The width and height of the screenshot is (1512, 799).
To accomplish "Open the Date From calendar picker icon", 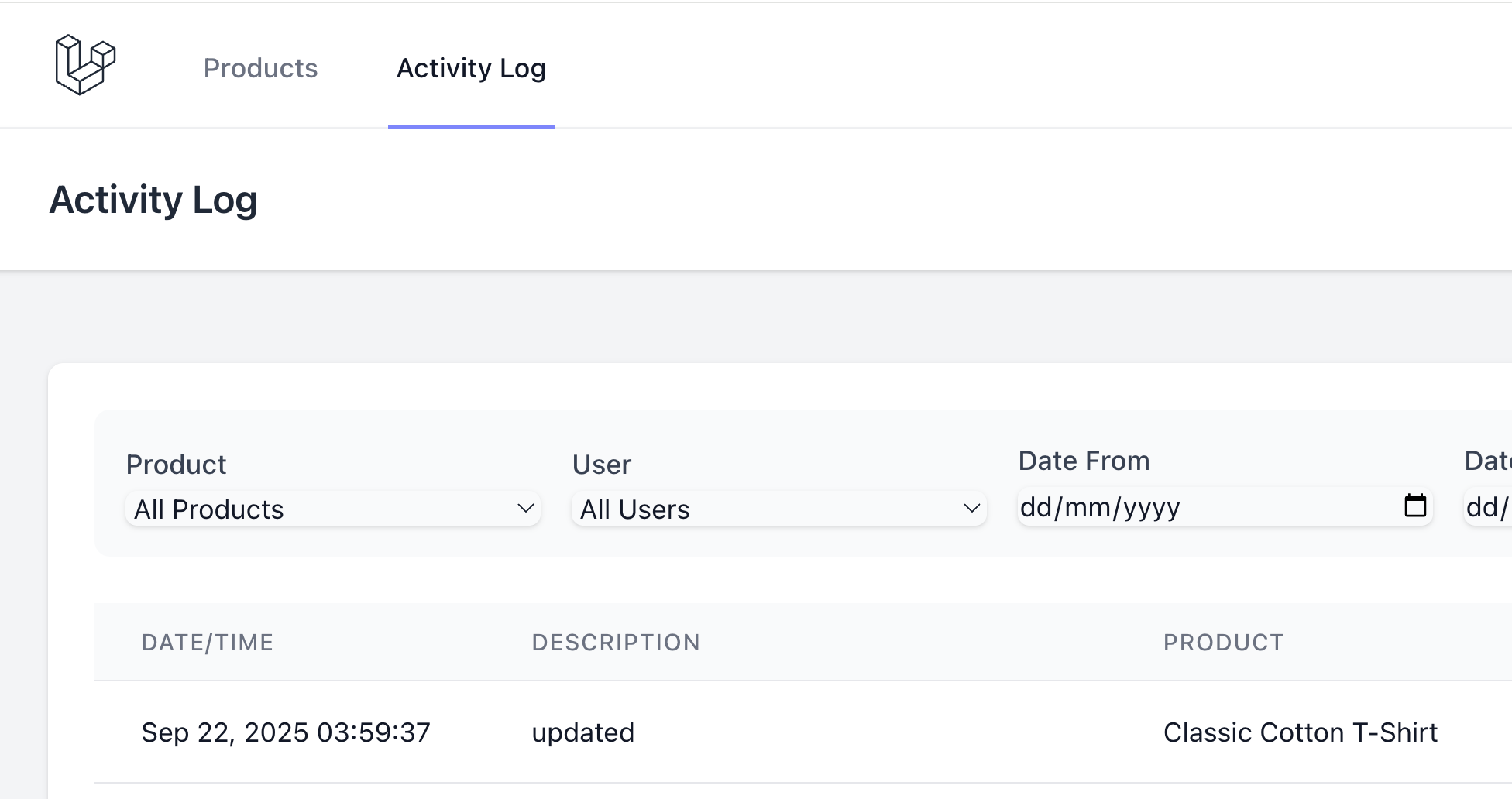I will [1415, 506].
